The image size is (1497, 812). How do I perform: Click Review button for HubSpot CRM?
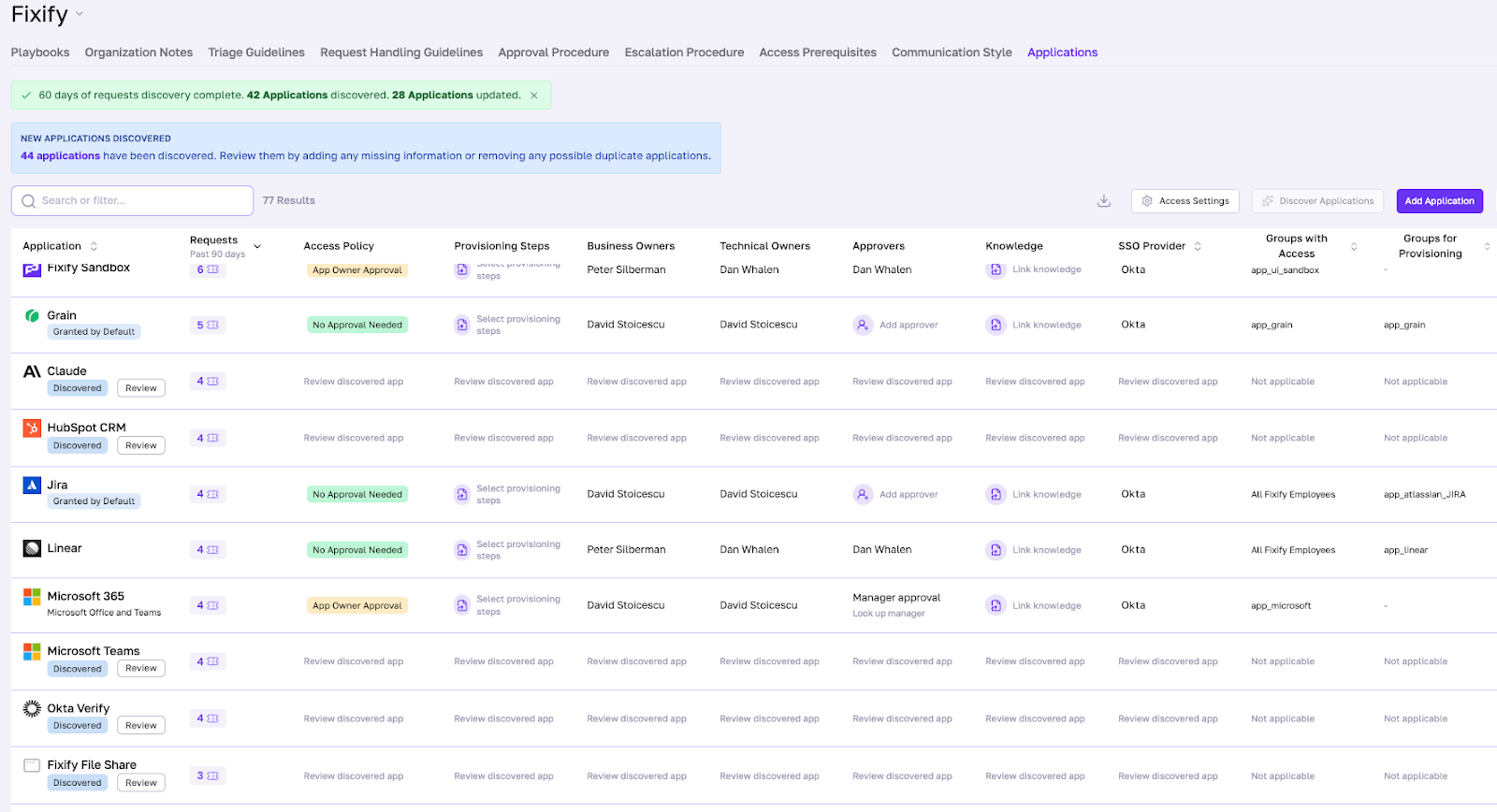(141, 445)
